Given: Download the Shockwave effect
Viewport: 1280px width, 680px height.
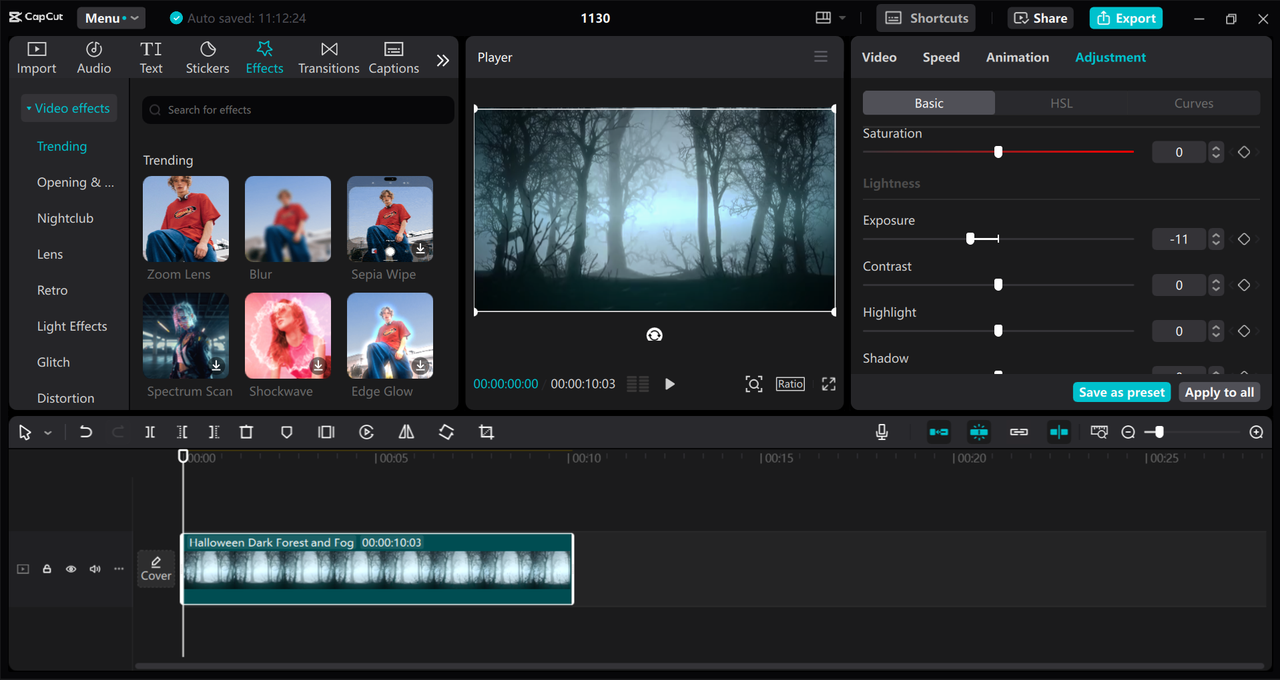Looking at the screenshot, I should click(319, 366).
